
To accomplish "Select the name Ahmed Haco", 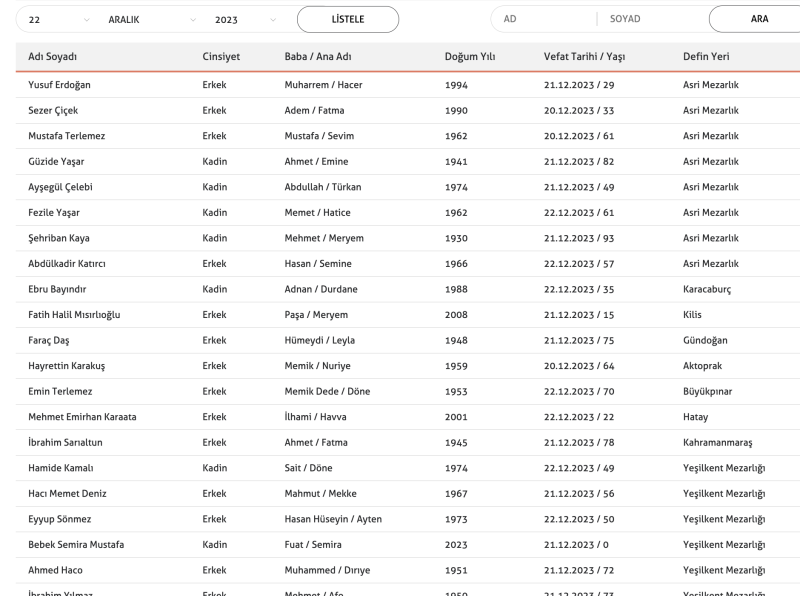I will tap(55, 569).
